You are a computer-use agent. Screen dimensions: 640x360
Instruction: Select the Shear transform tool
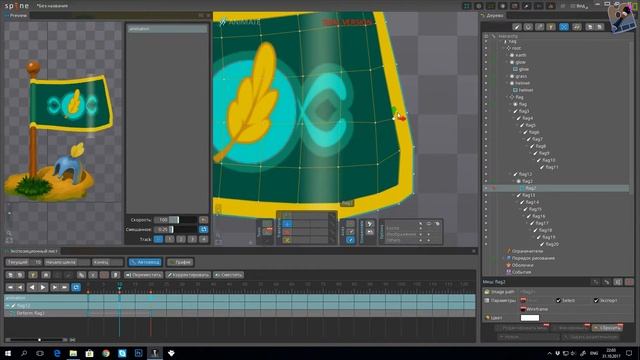tap(287, 240)
